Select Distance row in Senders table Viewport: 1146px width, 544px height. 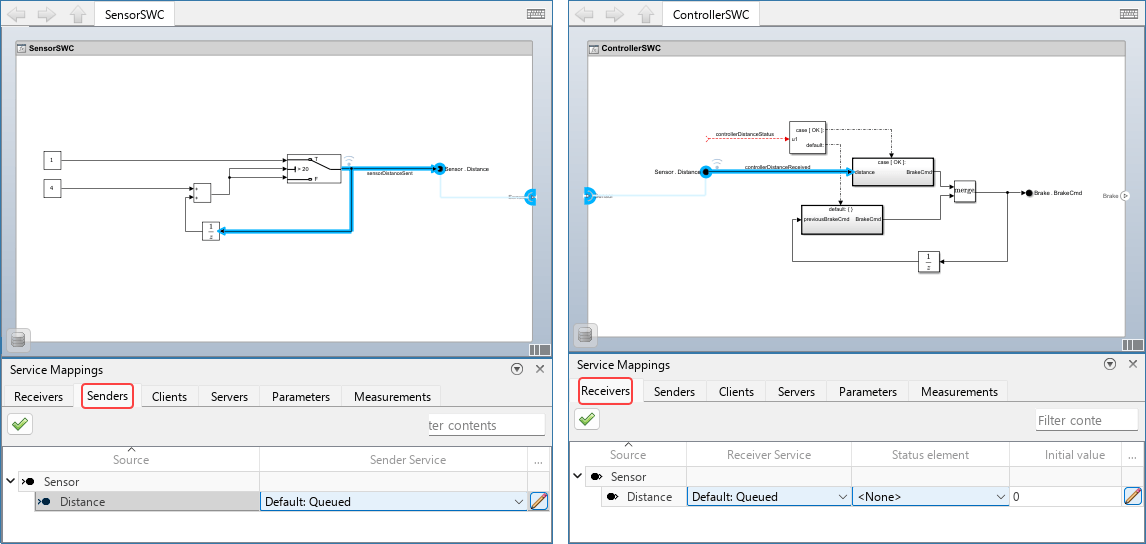(146, 501)
